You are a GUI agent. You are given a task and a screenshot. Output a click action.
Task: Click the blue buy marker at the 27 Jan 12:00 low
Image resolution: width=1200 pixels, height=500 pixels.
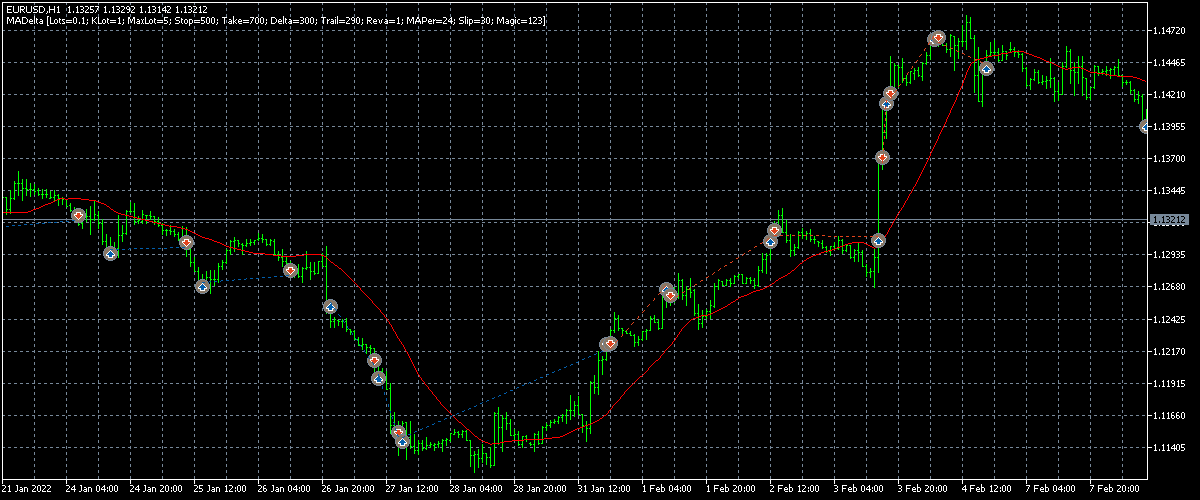[403, 441]
